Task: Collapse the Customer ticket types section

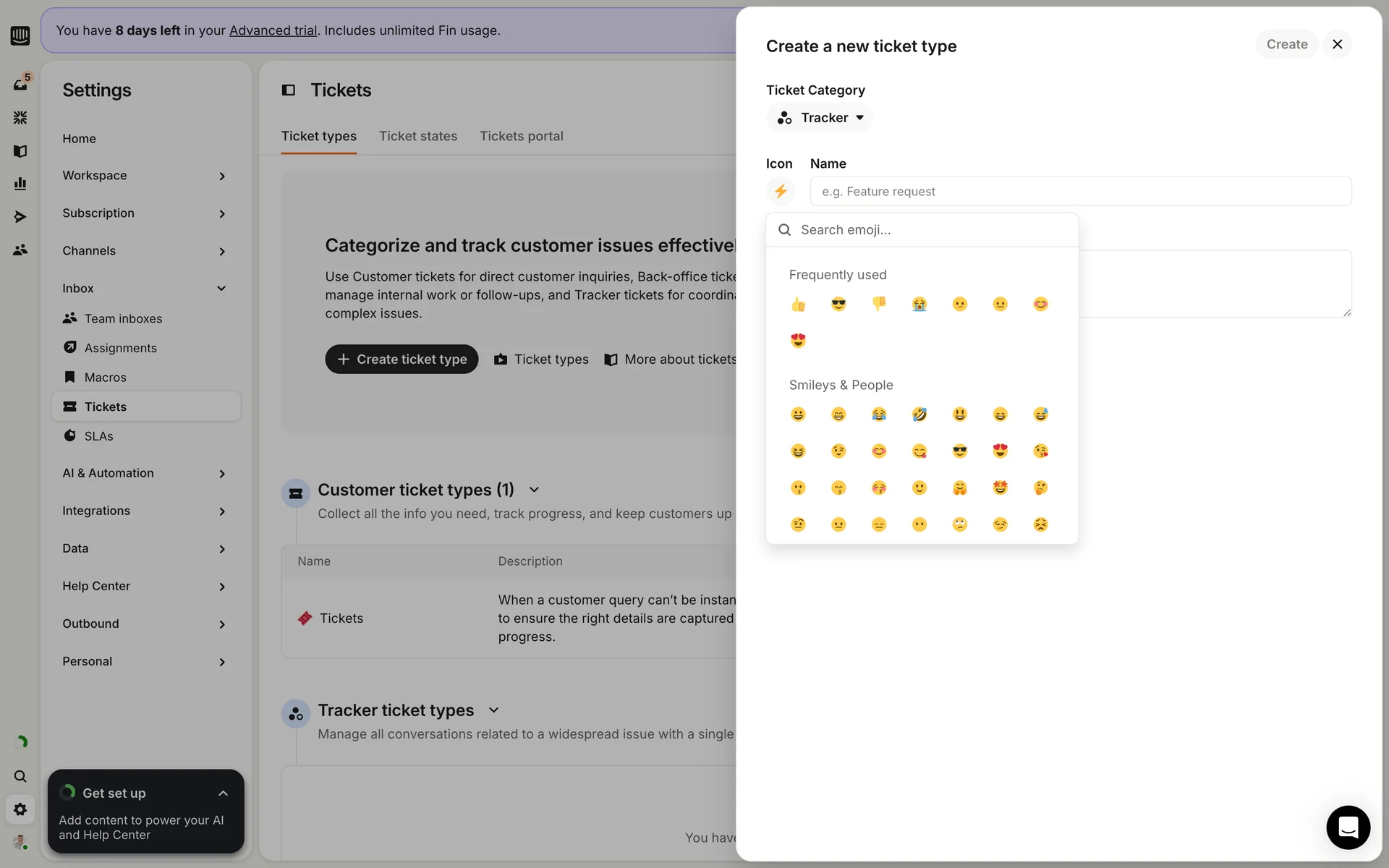Action: click(x=534, y=490)
